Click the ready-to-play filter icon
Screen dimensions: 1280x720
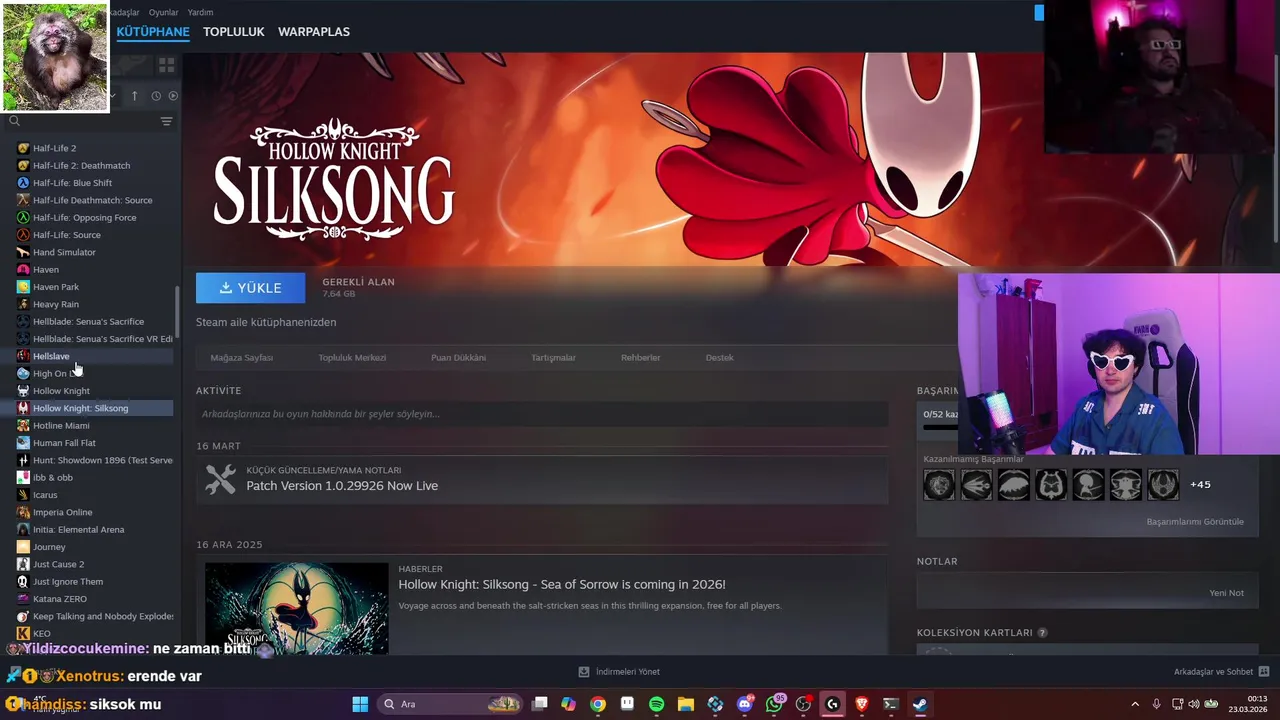pyautogui.click(x=173, y=96)
